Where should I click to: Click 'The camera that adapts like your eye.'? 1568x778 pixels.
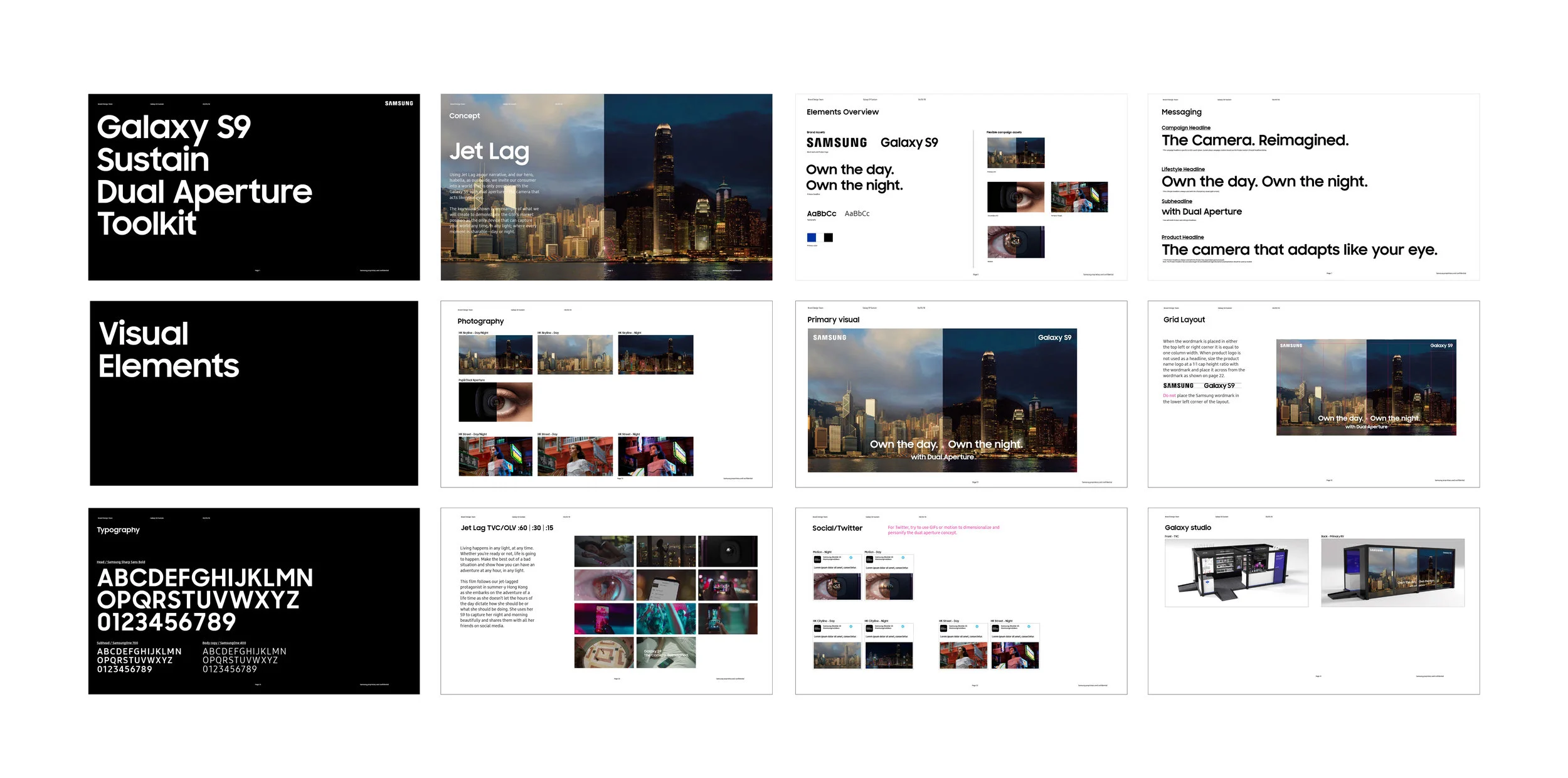1299,250
